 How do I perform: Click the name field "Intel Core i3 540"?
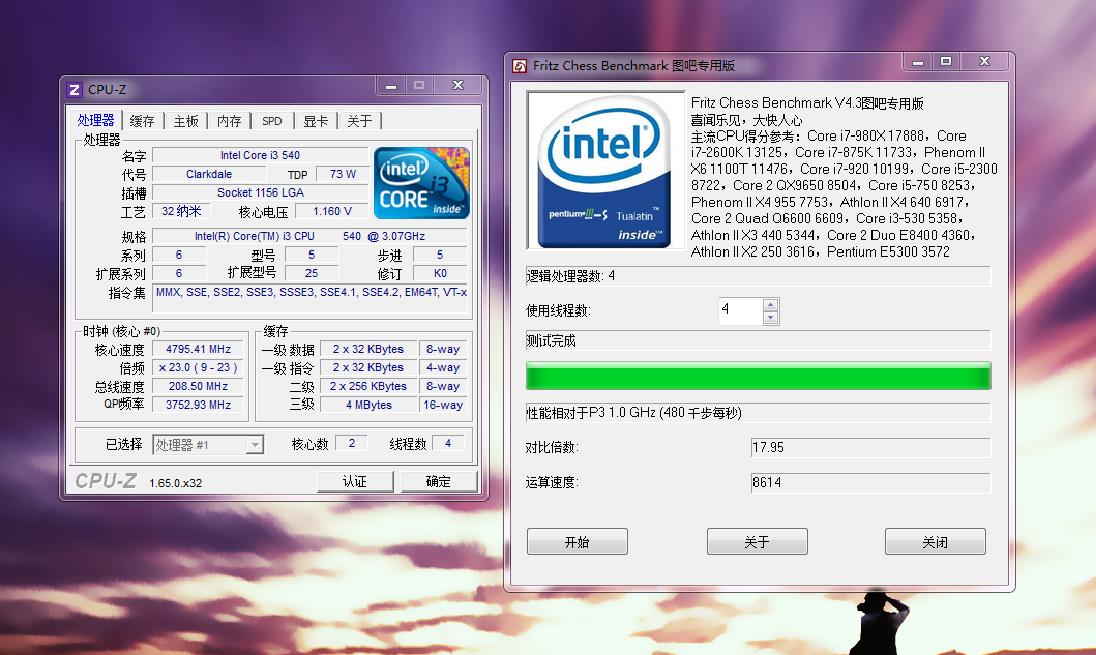point(260,155)
